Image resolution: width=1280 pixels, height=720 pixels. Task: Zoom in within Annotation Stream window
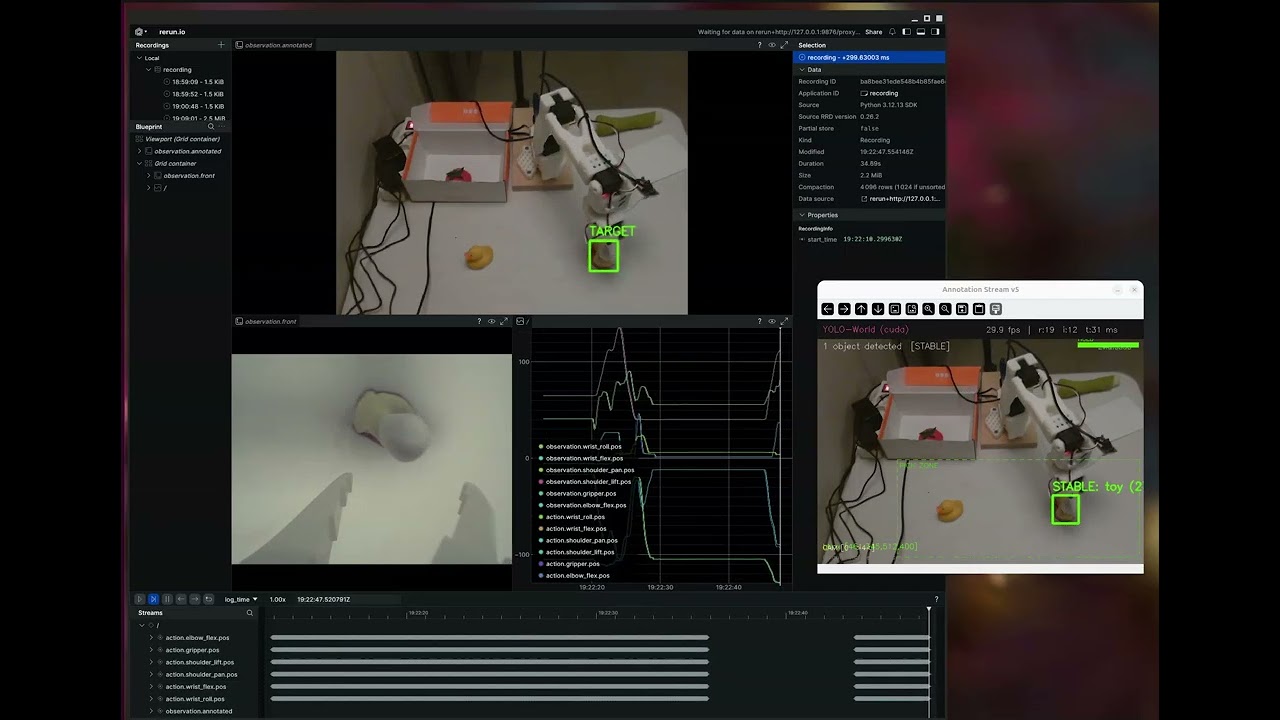929,309
